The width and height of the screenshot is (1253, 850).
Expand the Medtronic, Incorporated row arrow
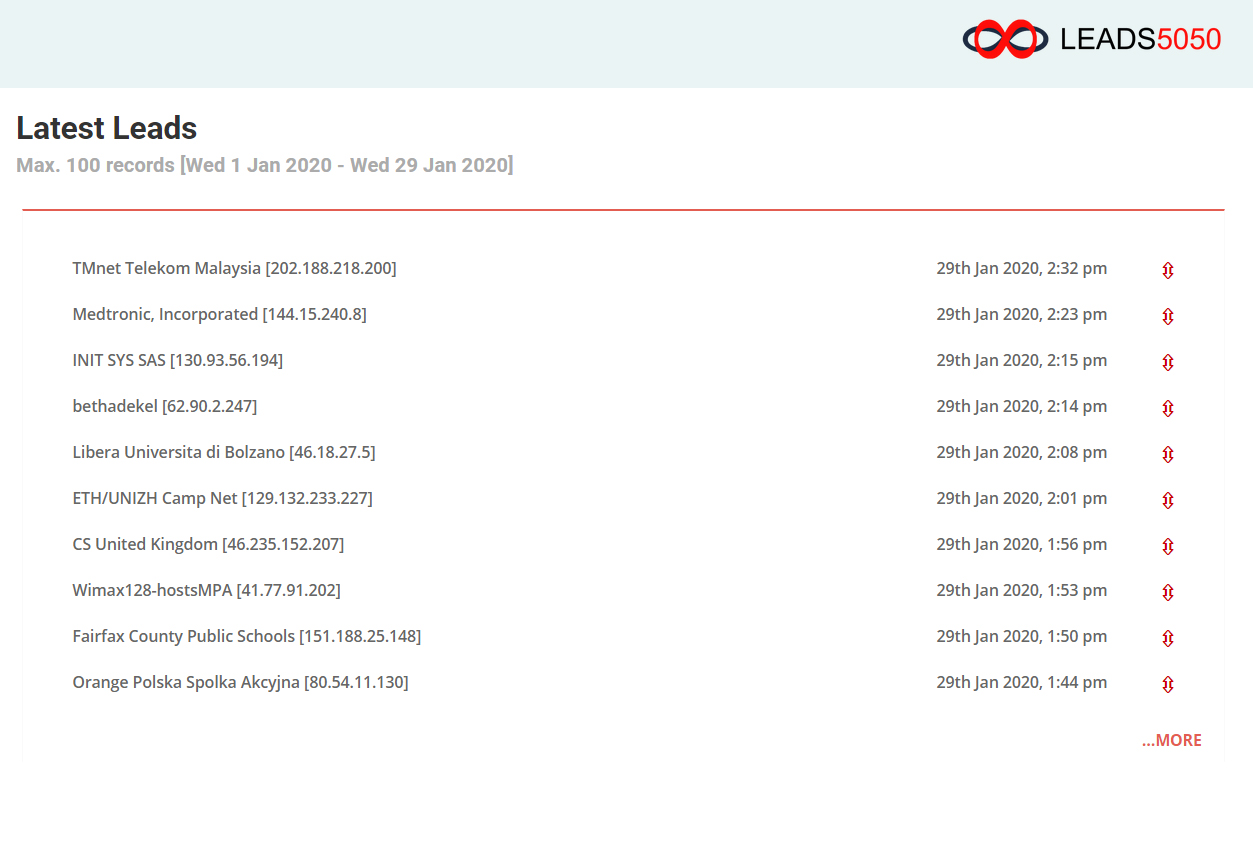tap(1168, 316)
